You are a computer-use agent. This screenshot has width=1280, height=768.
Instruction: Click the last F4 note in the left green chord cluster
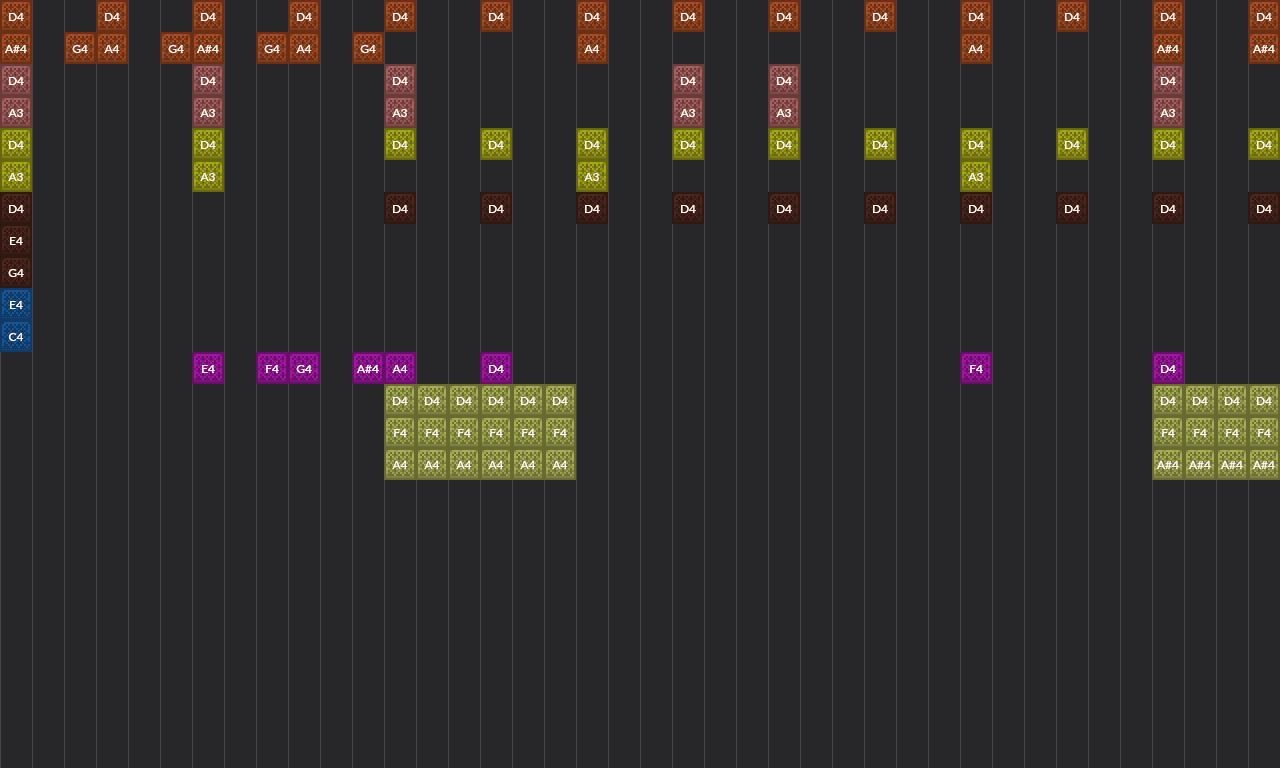point(560,432)
